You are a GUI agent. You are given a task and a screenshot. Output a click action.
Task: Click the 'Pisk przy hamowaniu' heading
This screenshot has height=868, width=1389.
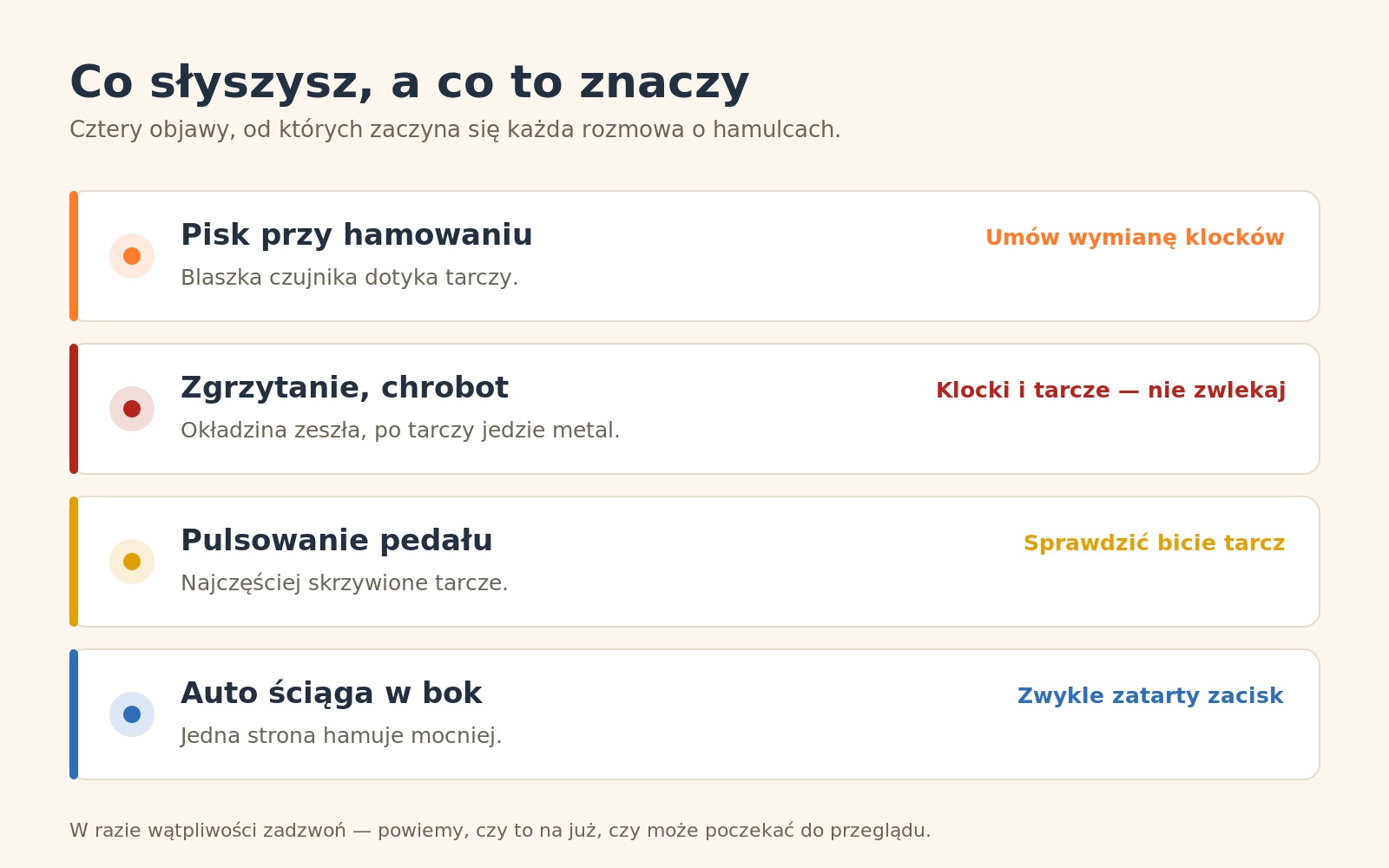click(x=357, y=235)
